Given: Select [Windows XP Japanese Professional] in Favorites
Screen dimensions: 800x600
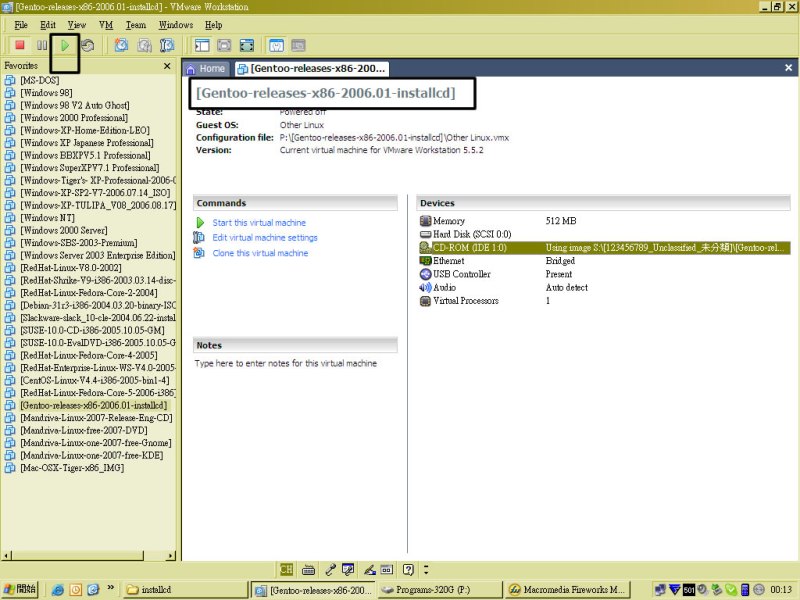Looking at the screenshot, I should (86, 143).
